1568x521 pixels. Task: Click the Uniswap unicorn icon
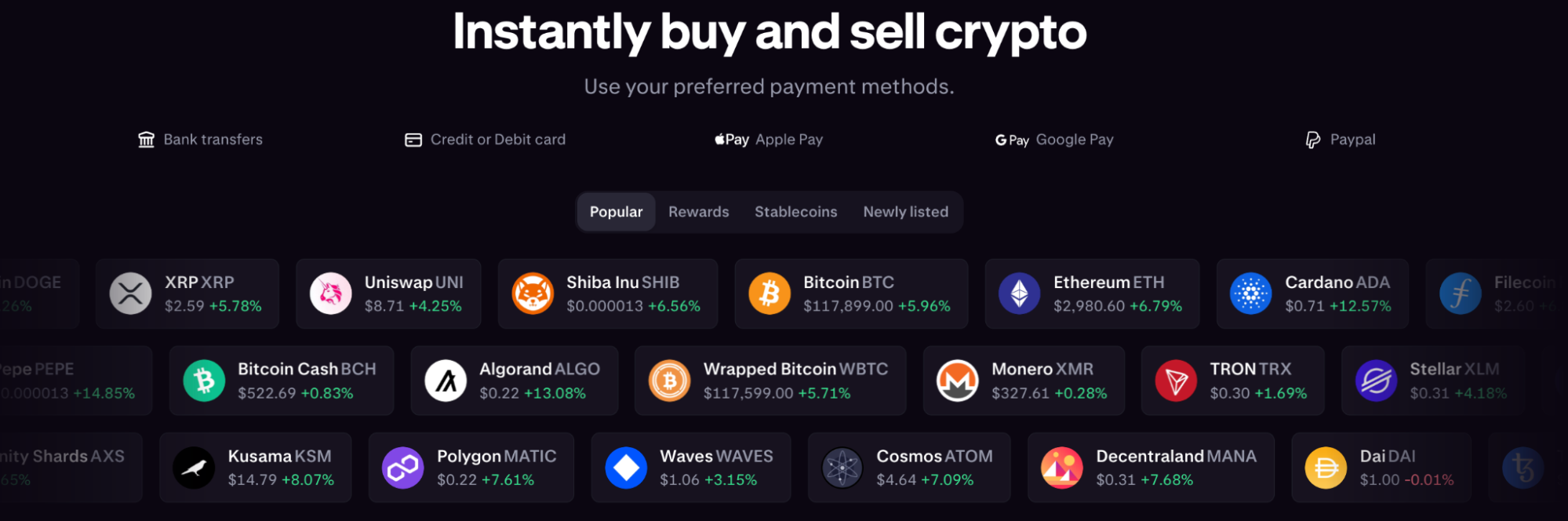[x=331, y=293]
